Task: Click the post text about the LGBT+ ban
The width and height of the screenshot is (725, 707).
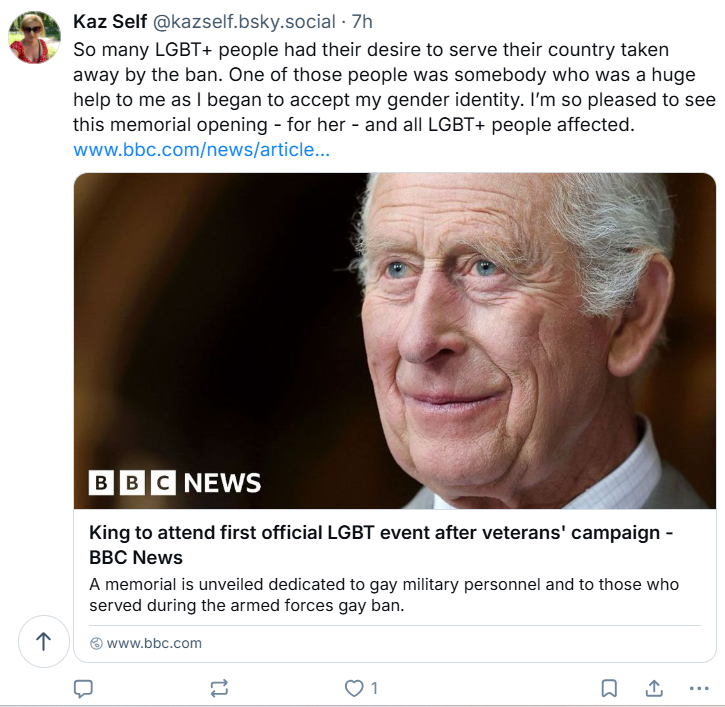Action: (x=370, y=87)
